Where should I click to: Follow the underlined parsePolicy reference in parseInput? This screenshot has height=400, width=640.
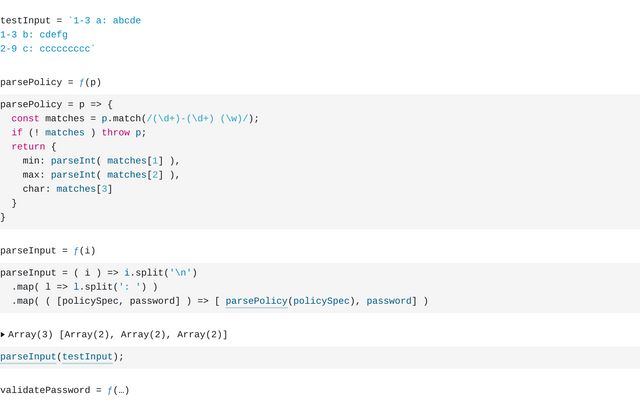256,301
